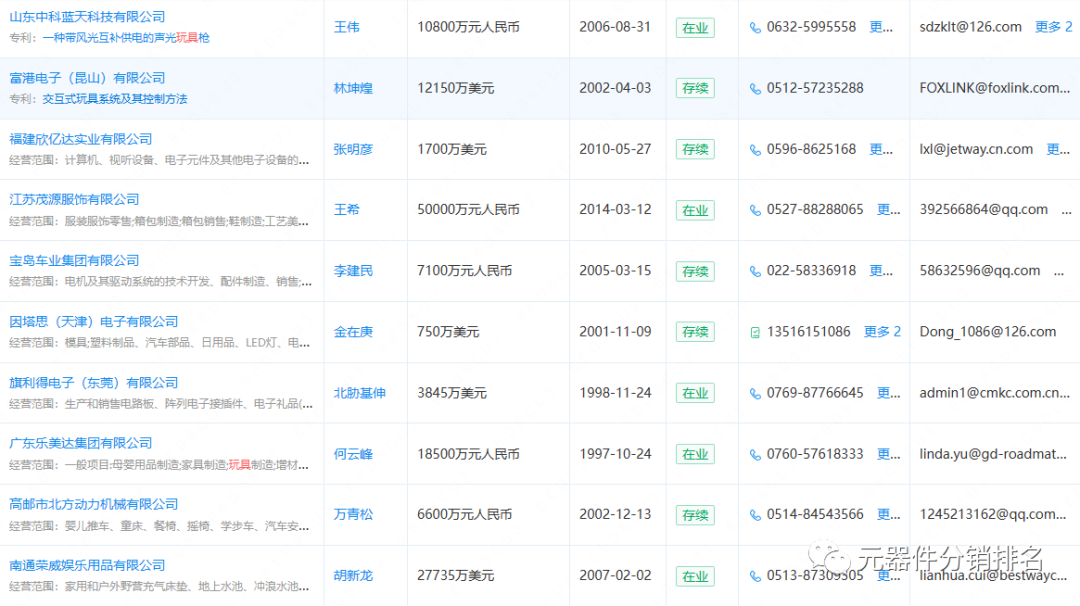Image resolution: width=1080 pixels, height=606 pixels.
Task: Open legal representative 王希
Action: click(x=346, y=210)
